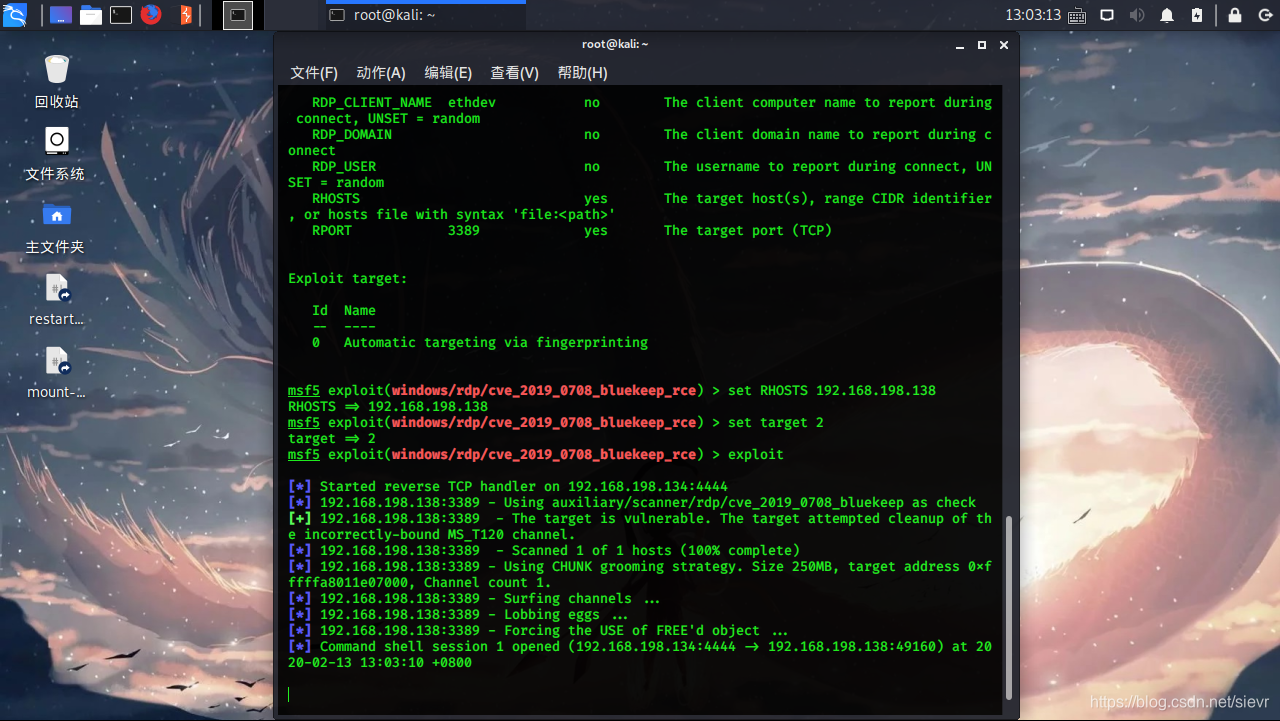The image size is (1280, 721).
Task: Launch terminal emulator from the panel
Action: tap(121, 15)
